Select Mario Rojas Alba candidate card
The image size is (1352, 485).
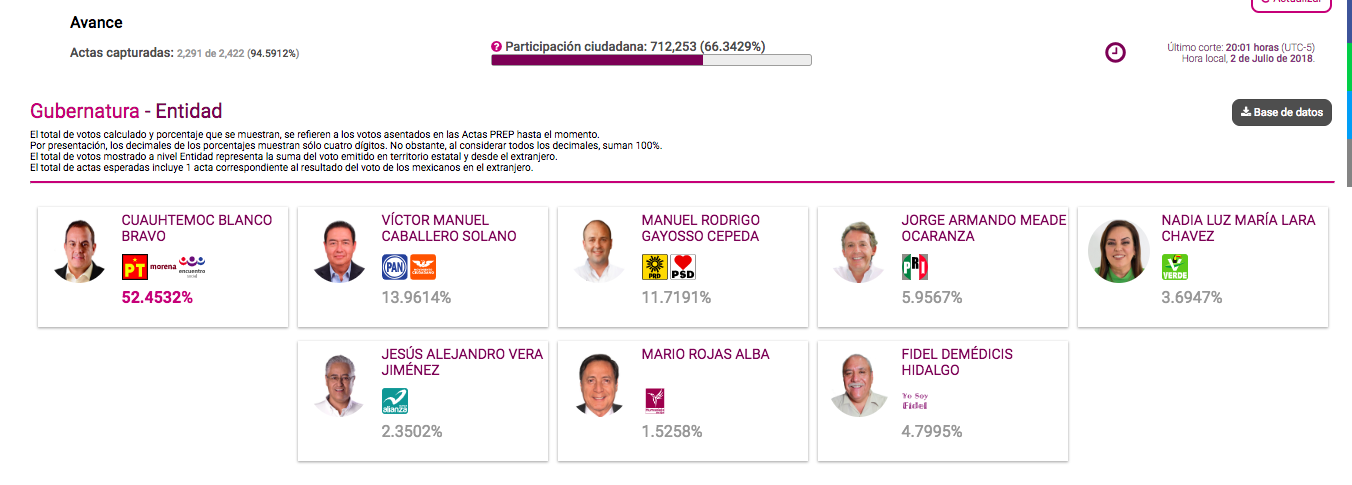682,400
